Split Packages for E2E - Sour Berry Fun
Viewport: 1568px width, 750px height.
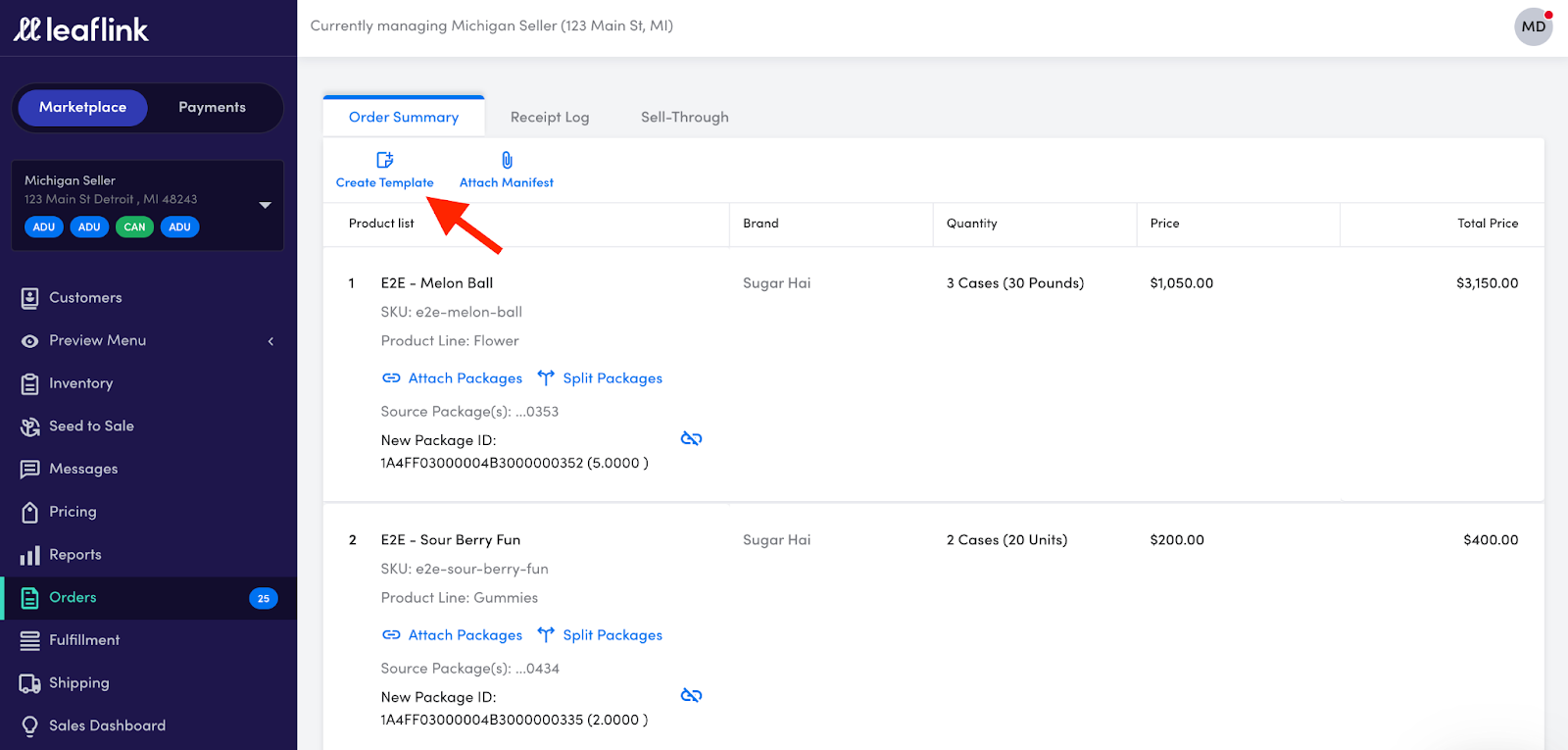[612, 635]
